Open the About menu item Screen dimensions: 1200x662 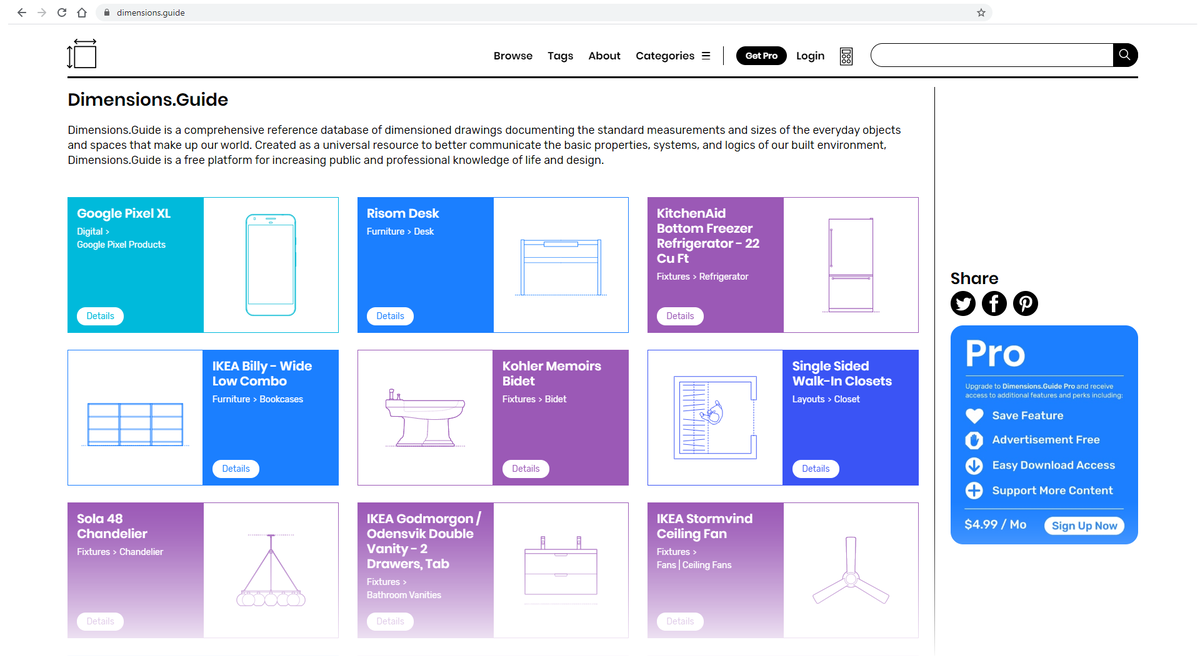(x=604, y=56)
